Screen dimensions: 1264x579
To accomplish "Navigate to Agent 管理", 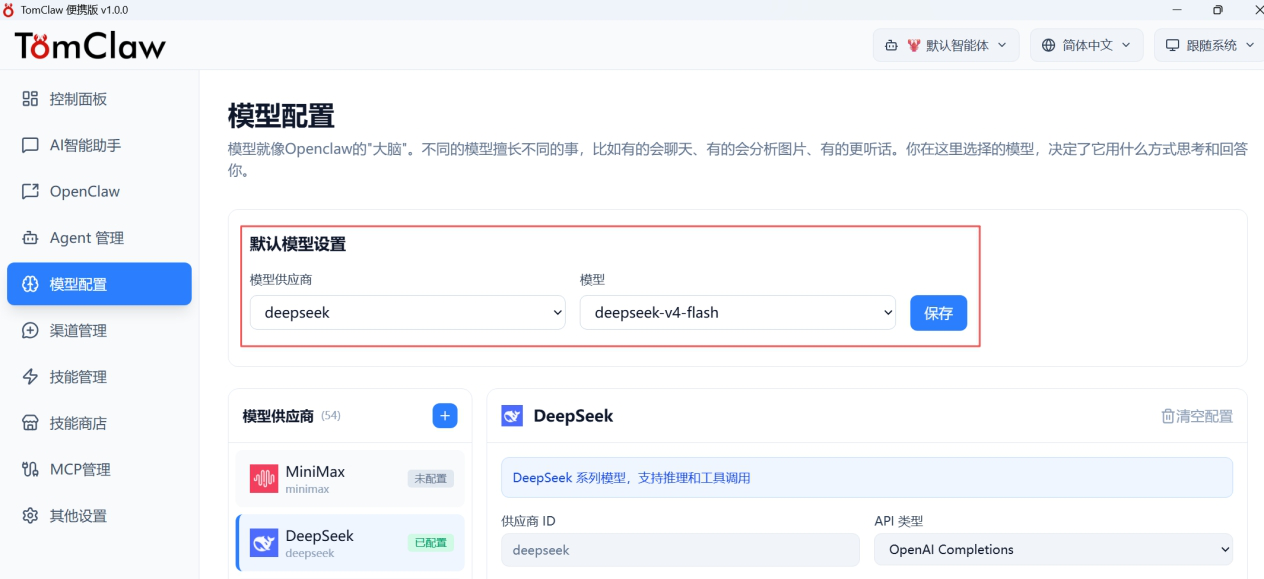I will coord(99,238).
